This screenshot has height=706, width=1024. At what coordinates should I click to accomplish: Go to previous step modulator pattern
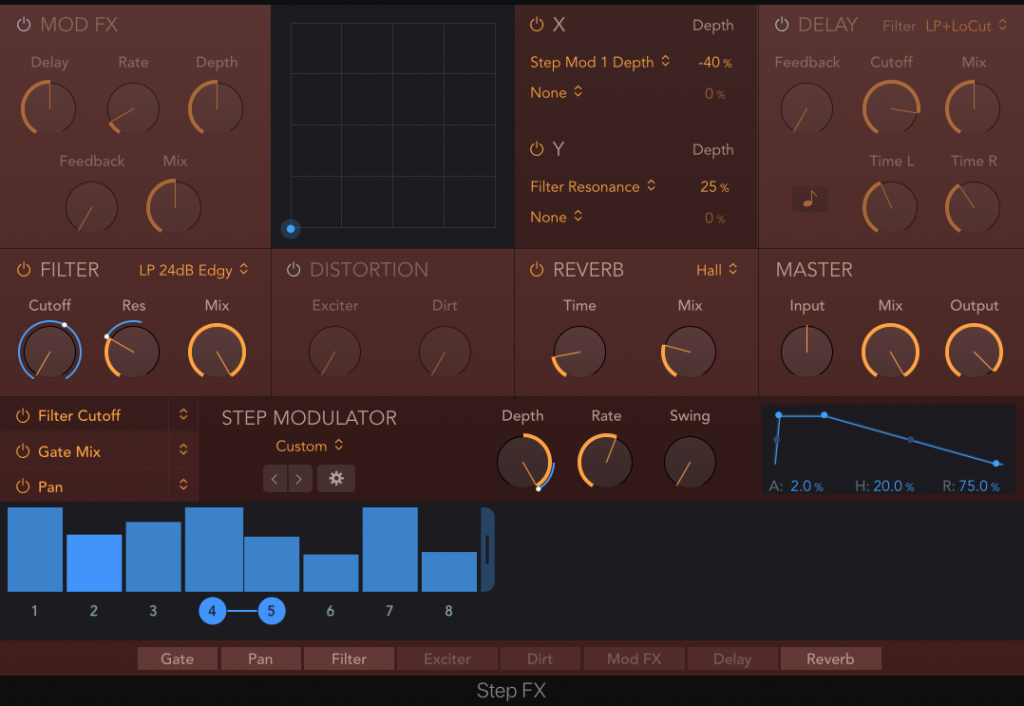click(x=276, y=479)
